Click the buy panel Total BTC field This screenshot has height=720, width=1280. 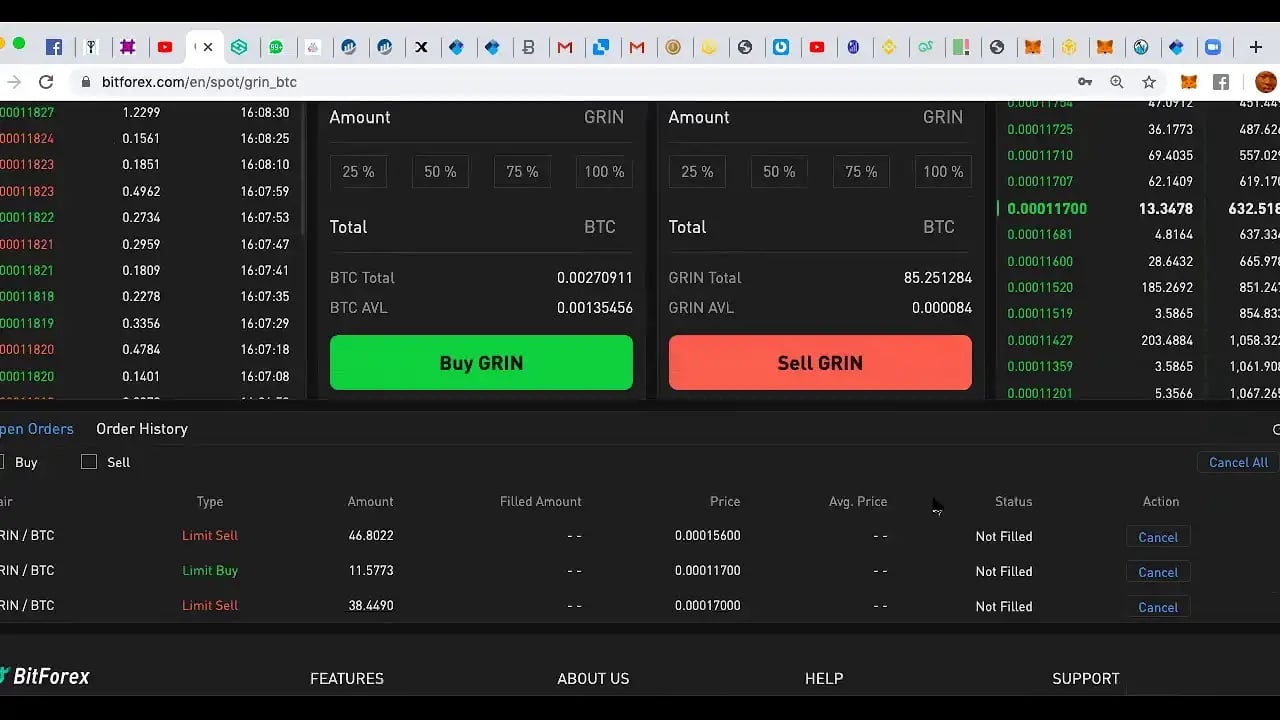point(481,228)
